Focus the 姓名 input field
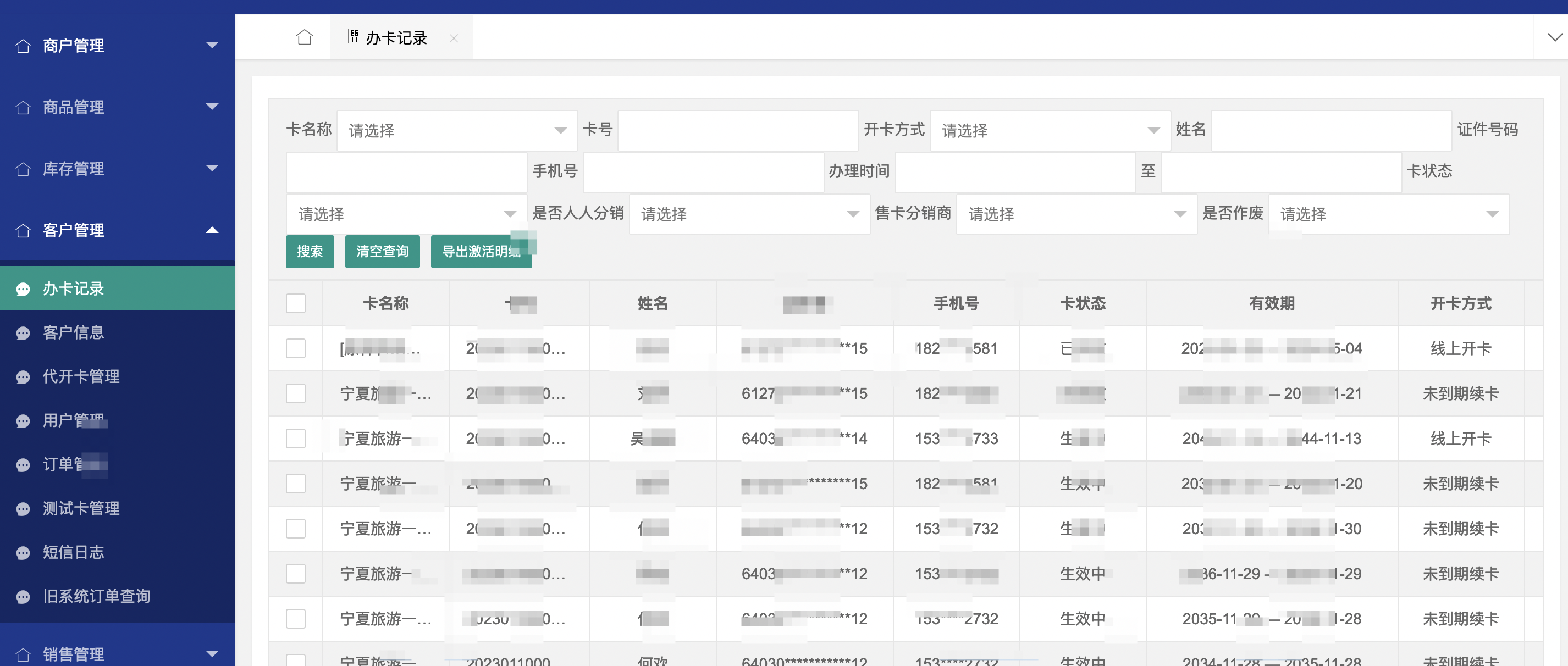The width and height of the screenshot is (1568, 666). coord(1331,130)
